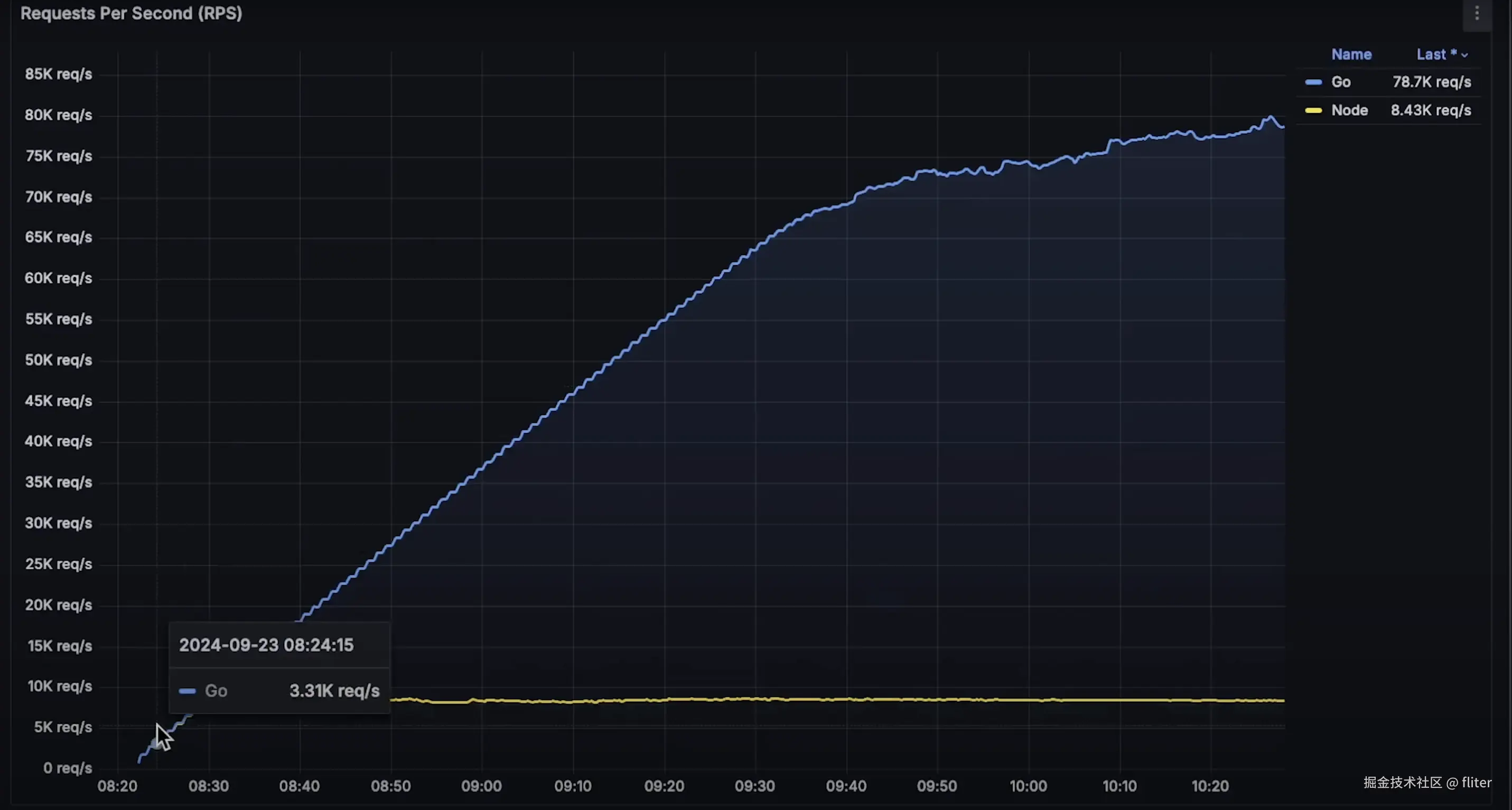Toggle Go series visibility via its legend label
Viewport: 1512px width, 810px height.
[x=1341, y=82]
